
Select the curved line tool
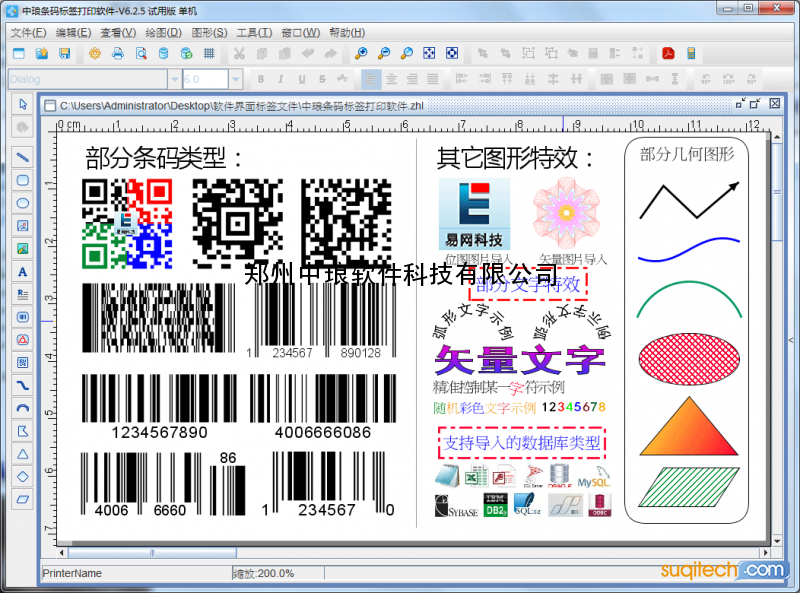pyautogui.click(x=22, y=385)
